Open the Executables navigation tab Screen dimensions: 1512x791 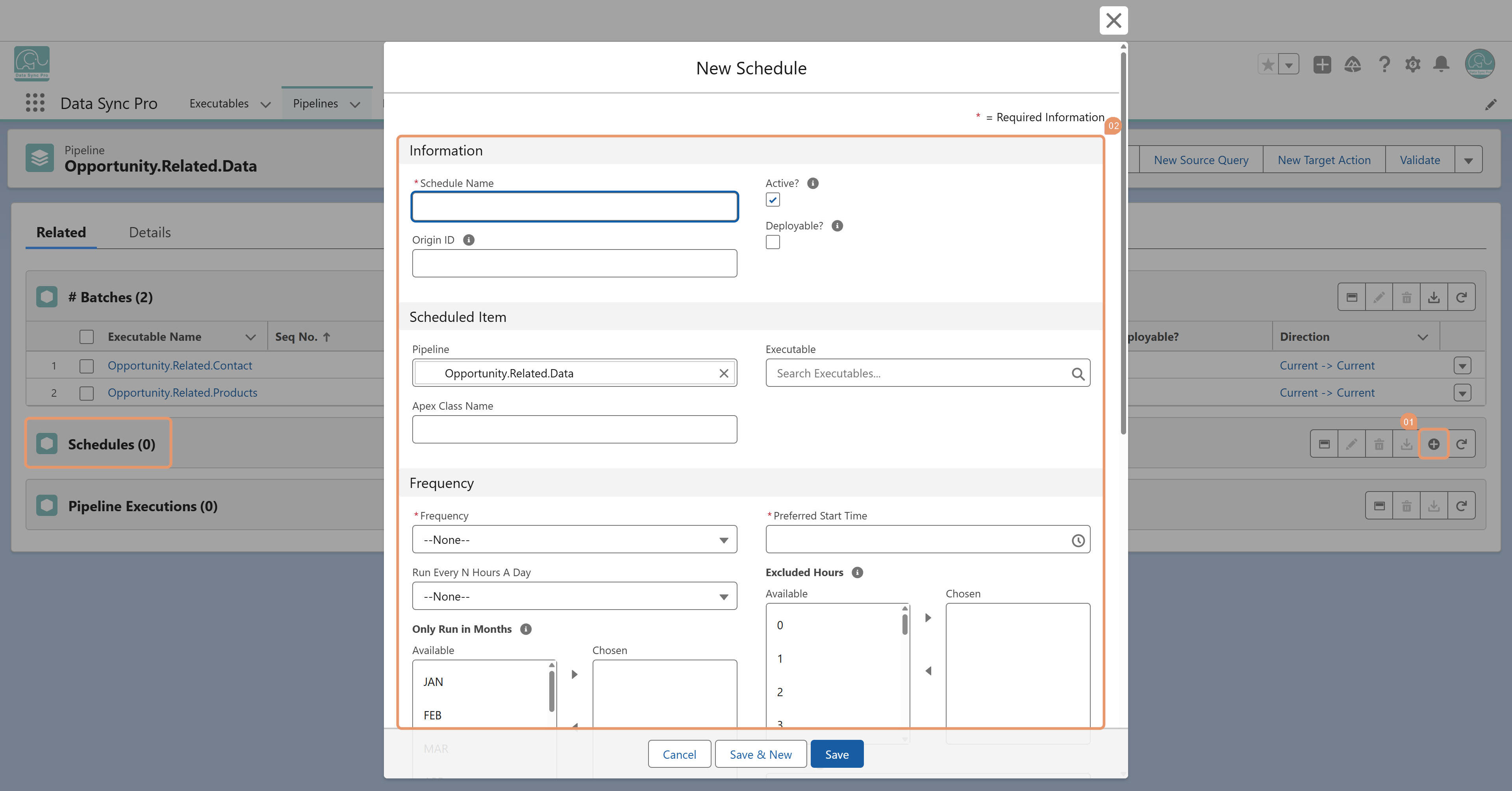(219, 103)
